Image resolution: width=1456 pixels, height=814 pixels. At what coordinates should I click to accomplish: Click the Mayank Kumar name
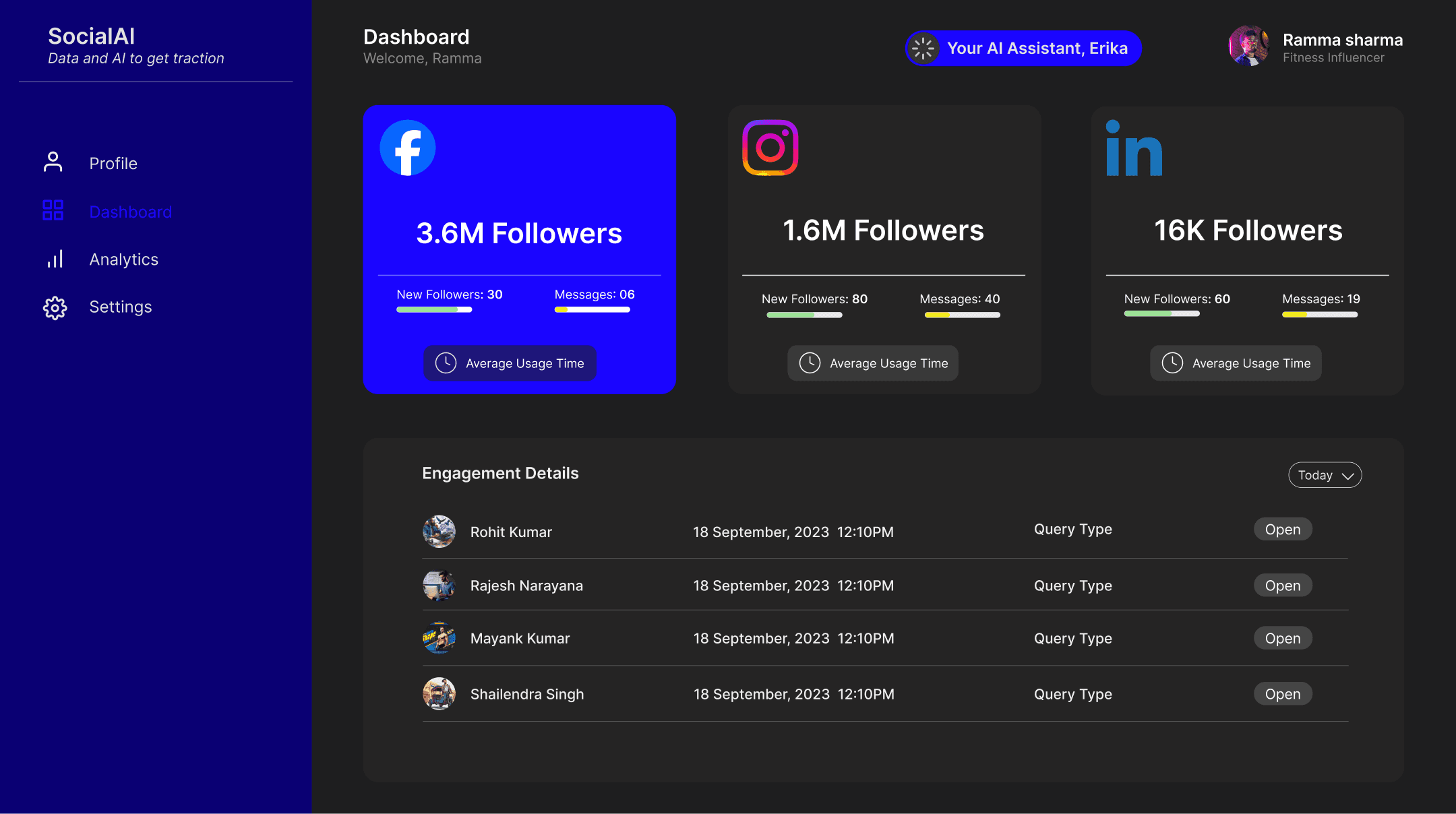pyautogui.click(x=520, y=639)
